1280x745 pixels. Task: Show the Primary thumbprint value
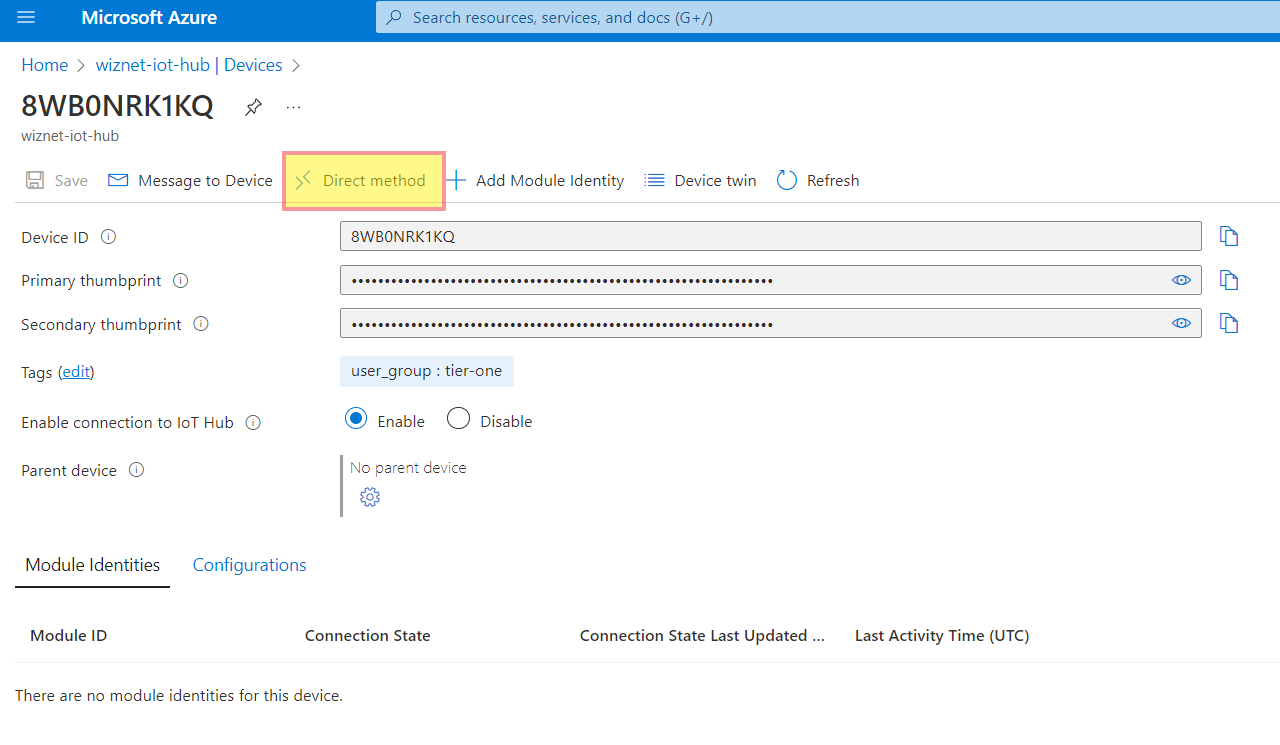(1181, 280)
